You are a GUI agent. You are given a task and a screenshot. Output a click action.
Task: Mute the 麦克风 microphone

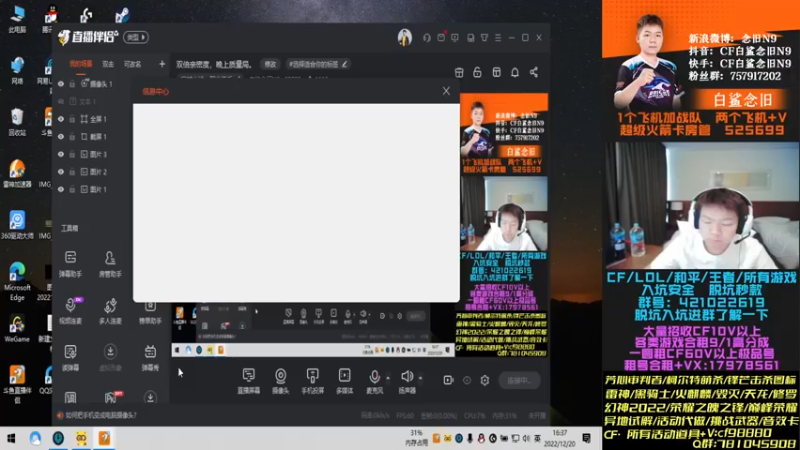click(x=374, y=381)
